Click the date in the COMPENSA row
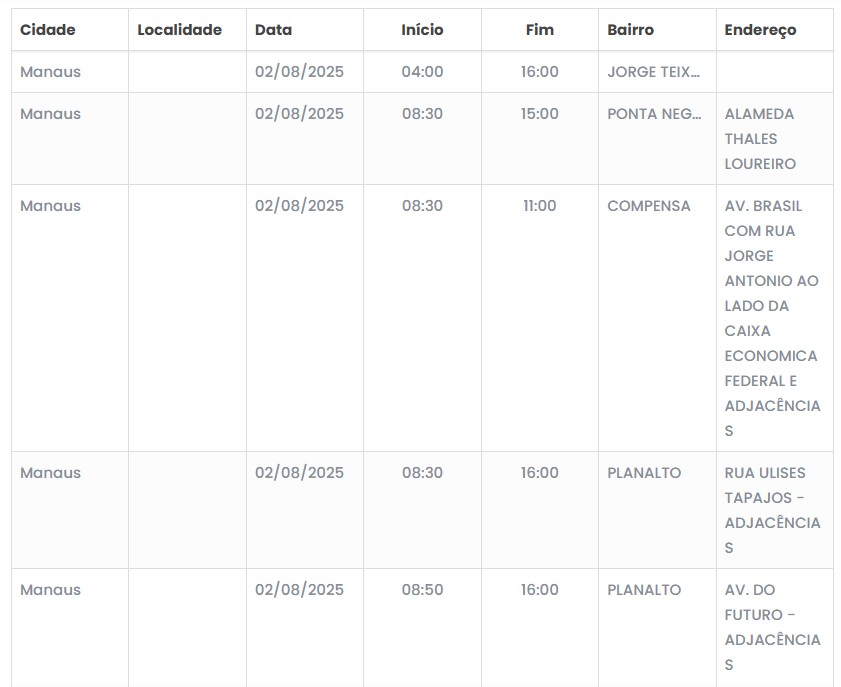841x687 pixels. [299, 206]
